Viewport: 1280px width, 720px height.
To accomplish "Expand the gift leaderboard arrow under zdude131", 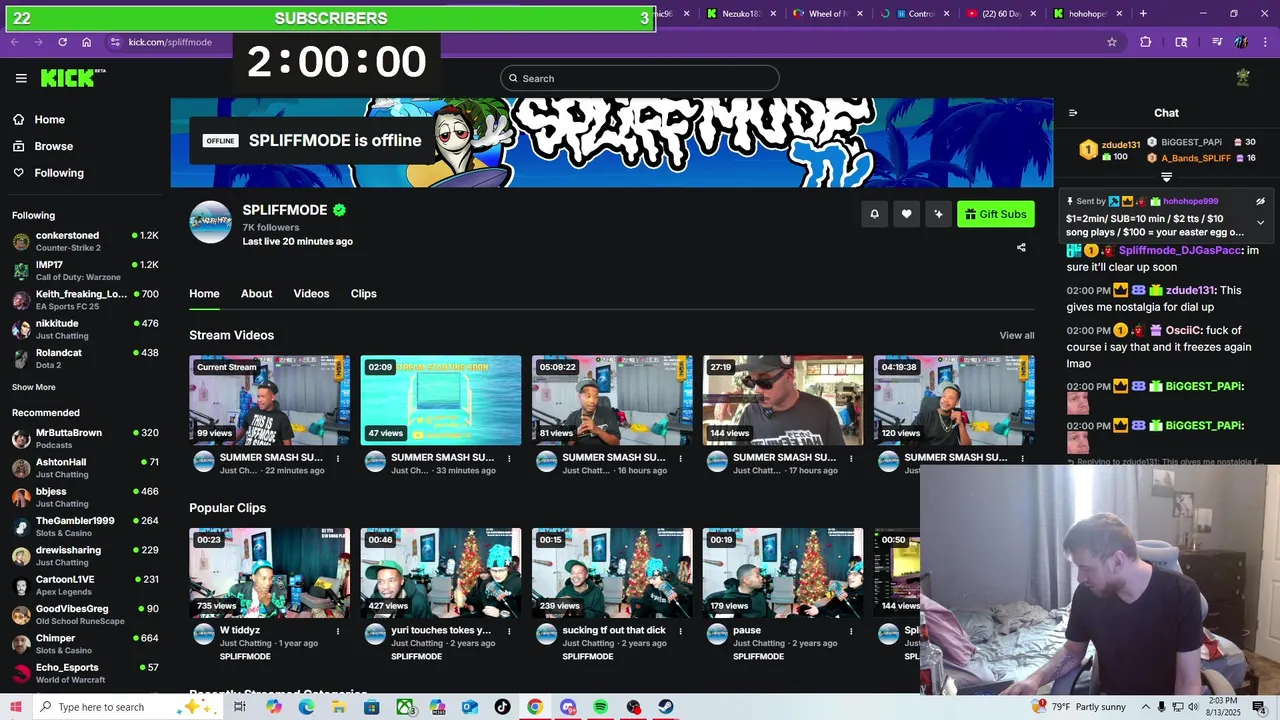I will point(1166,177).
